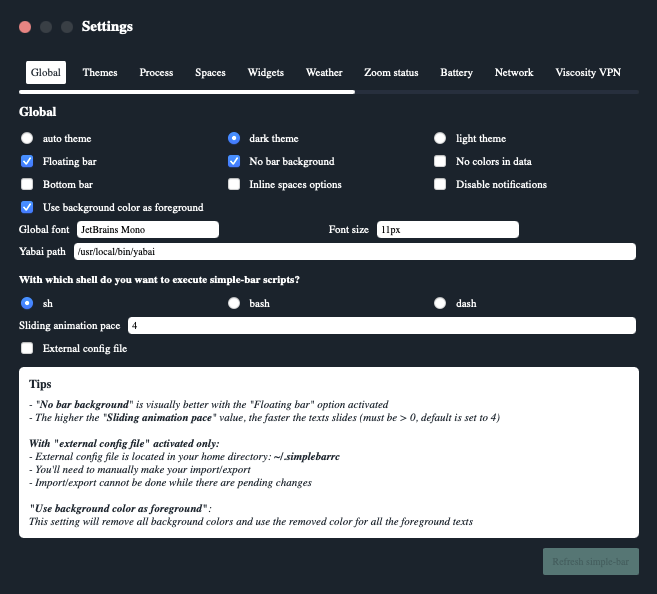The width and height of the screenshot is (657, 594).
Task: Check Inline spaces options
Action: click(x=234, y=184)
